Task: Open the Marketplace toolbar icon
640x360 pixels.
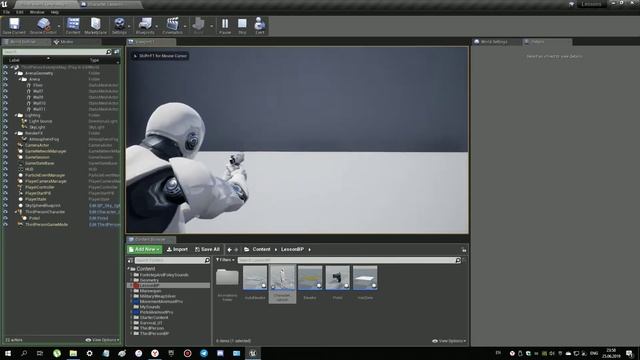Action: click(96, 24)
